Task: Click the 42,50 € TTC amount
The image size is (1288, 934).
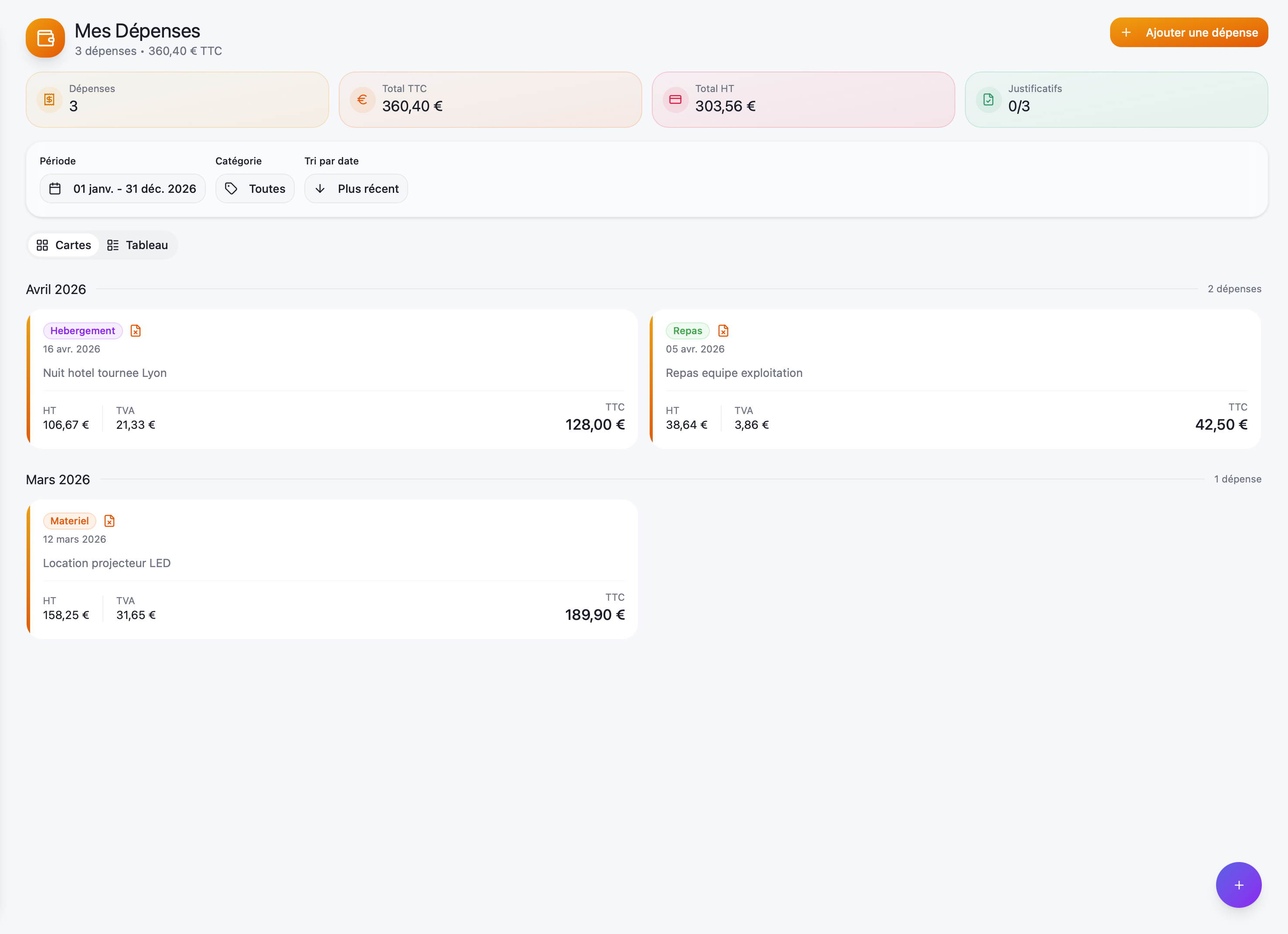Action: pyautogui.click(x=1222, y=424)
